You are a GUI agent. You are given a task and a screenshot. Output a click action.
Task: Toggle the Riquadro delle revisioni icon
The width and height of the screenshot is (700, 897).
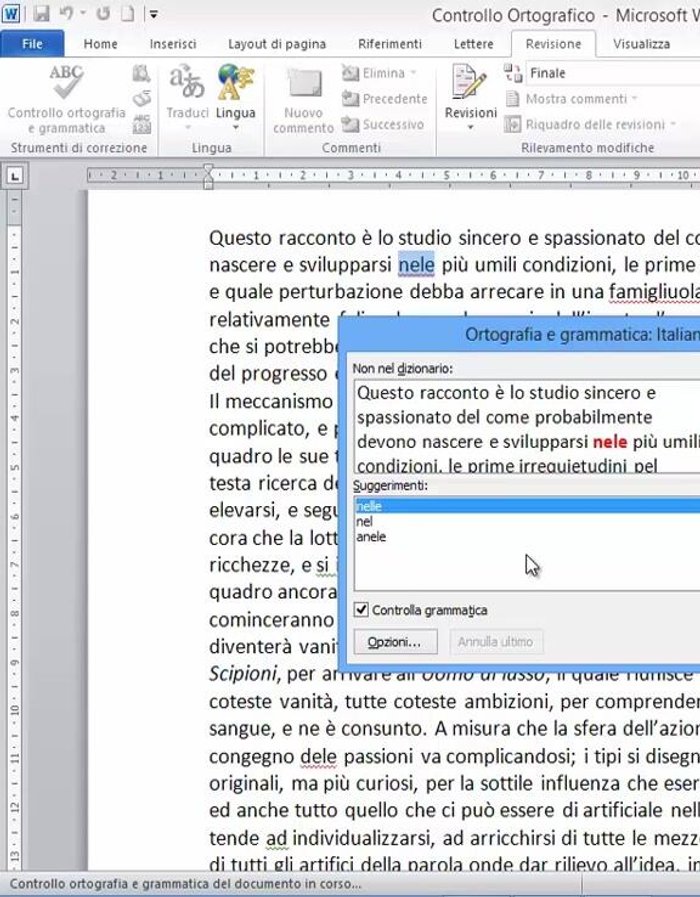(x=513, y=124)
